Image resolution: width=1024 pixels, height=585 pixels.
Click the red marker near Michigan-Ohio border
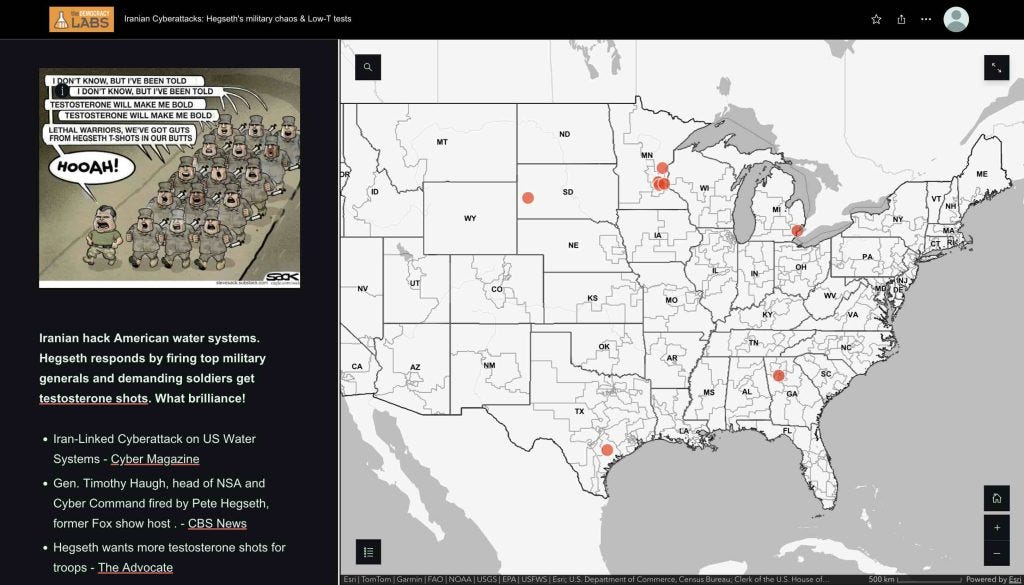(x=797, y=230)
